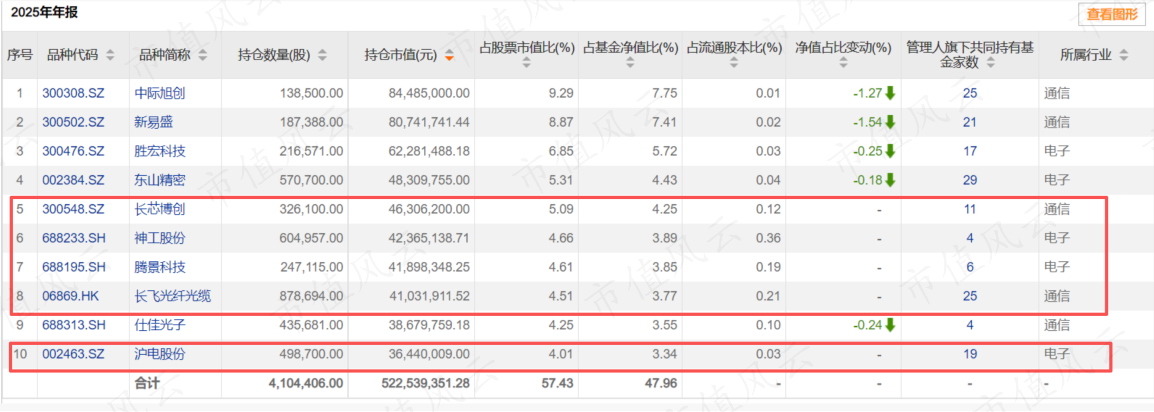Sort by 品种简称 column arrows
This screenshot has height=412, width=1154.
[202, 56]
